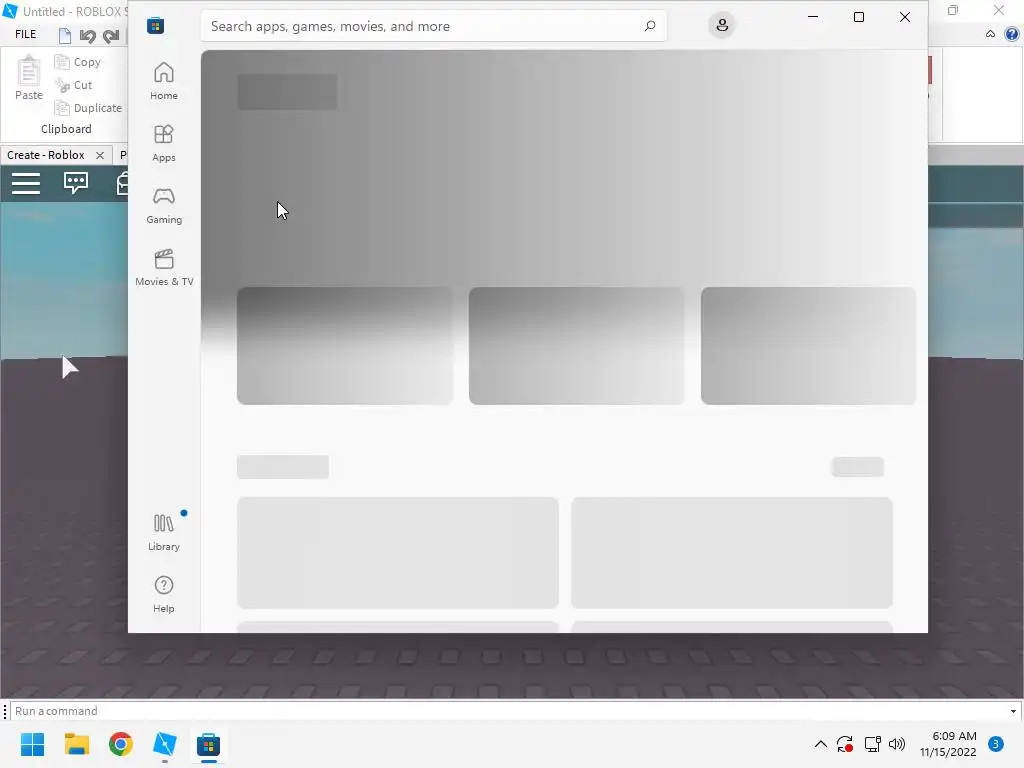Click the Roblox Studio help question icon
Screen dimensions: 1024x768
(x=1012, y=34)
